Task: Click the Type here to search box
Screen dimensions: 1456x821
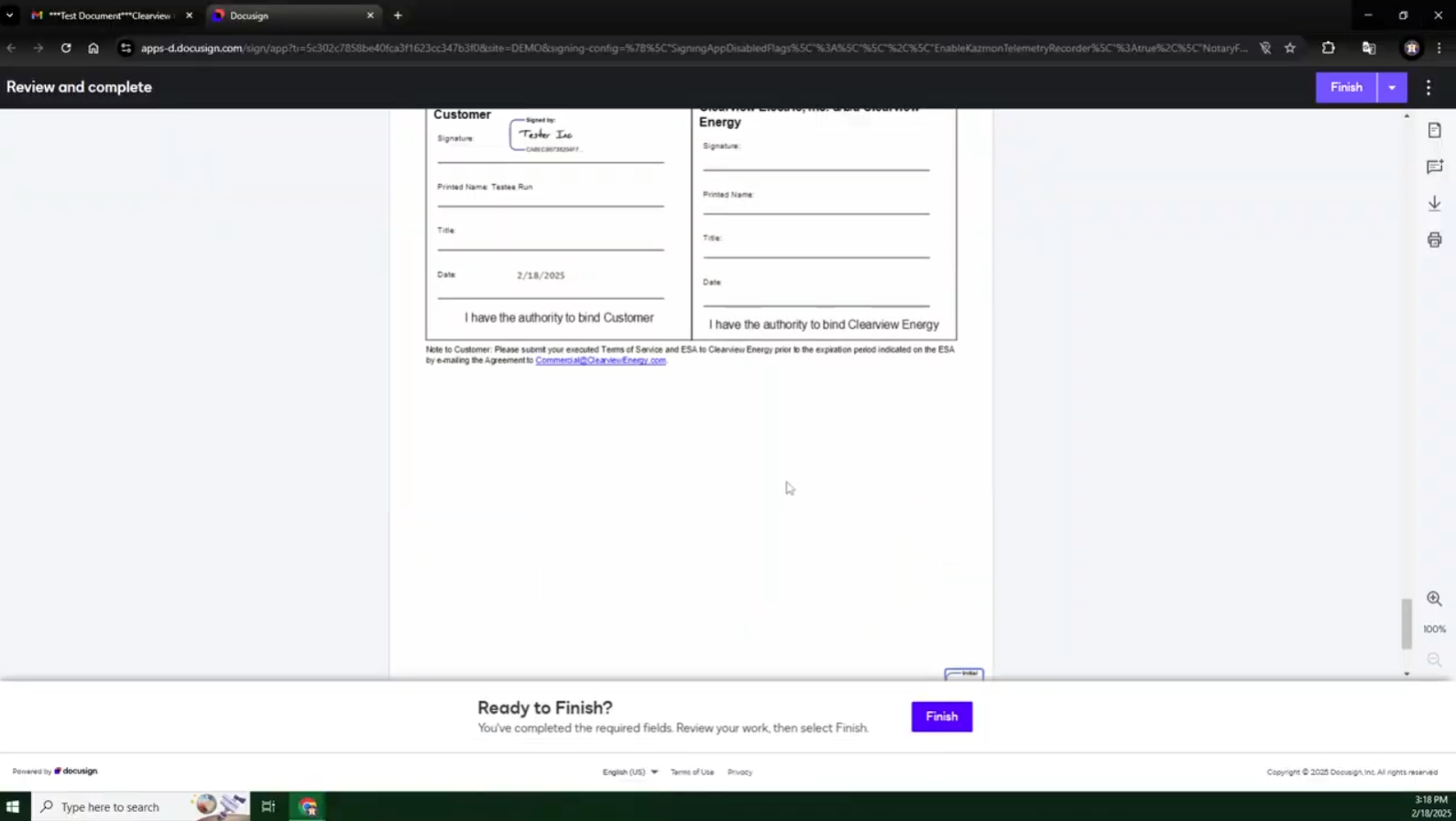Action: click(x=140, y=806)
